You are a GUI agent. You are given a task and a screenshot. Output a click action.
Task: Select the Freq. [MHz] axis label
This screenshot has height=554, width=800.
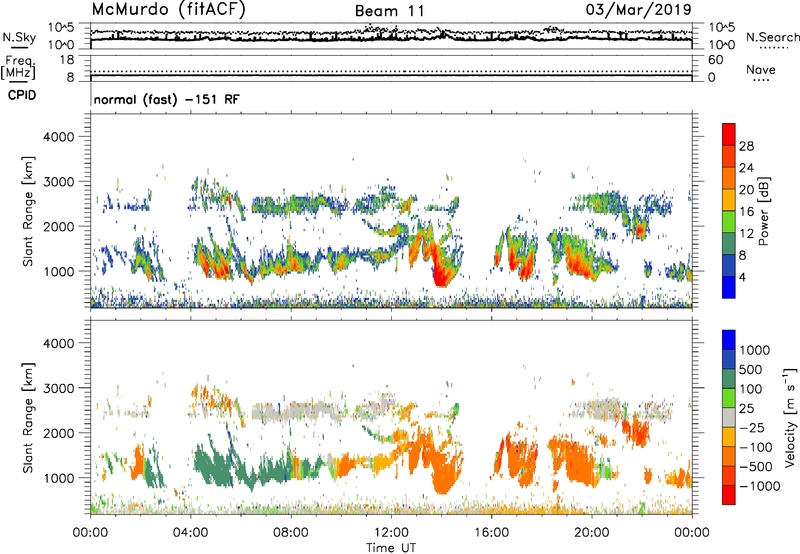pyautogui.click(x=18, y=67)
